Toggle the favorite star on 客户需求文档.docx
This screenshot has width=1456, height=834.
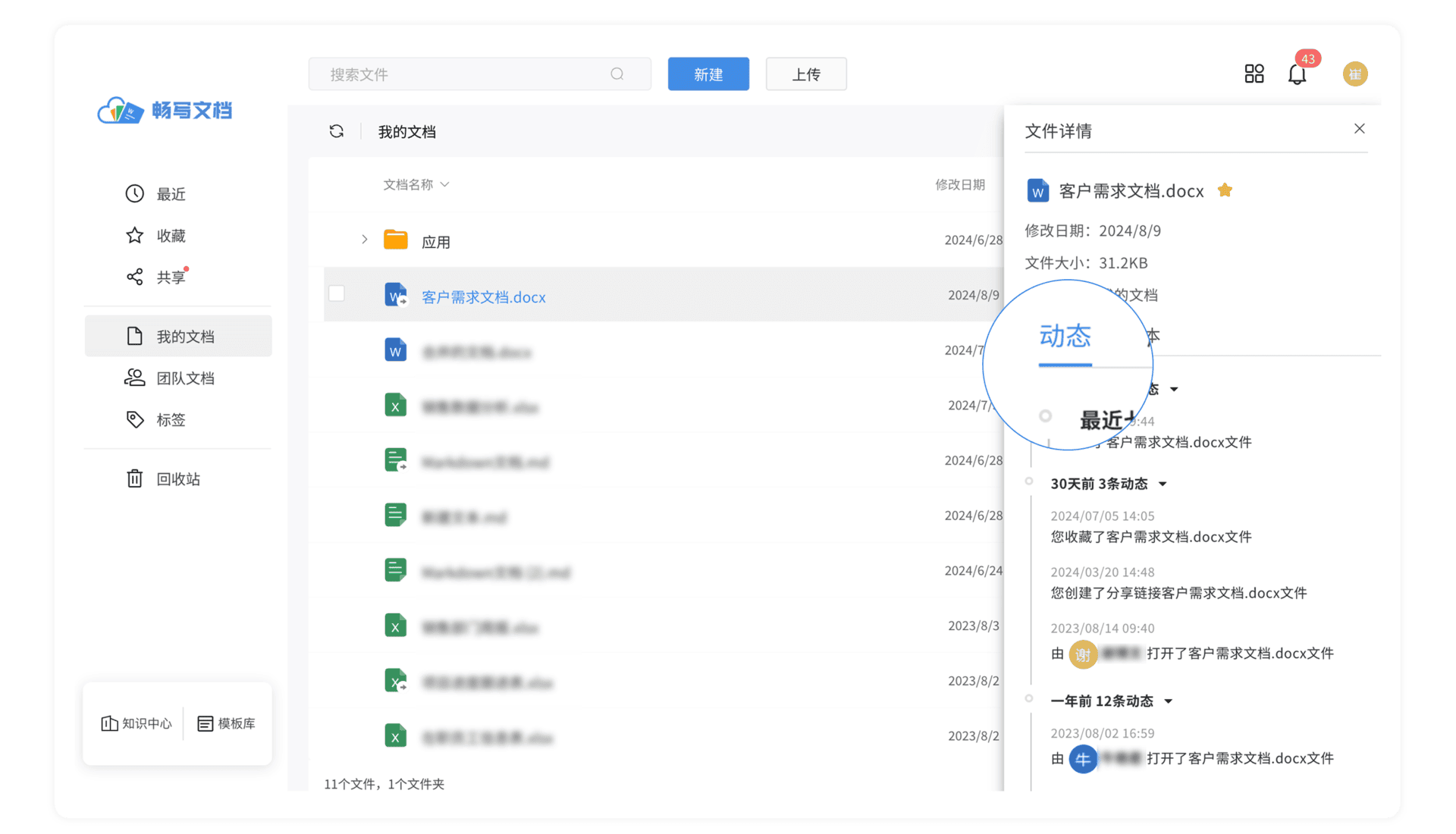1225,190
